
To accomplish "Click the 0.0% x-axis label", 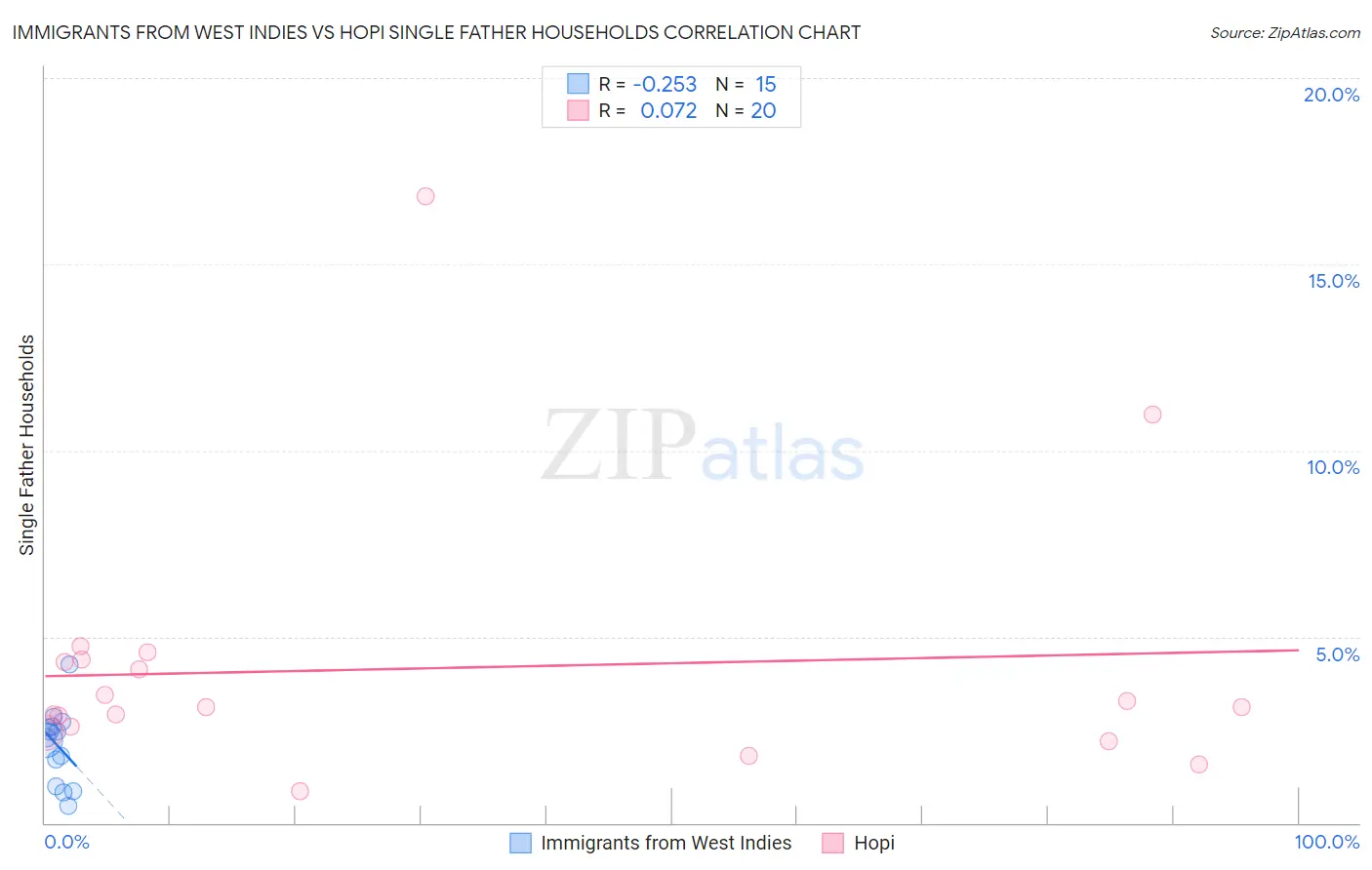I will [x=67, y=842].
